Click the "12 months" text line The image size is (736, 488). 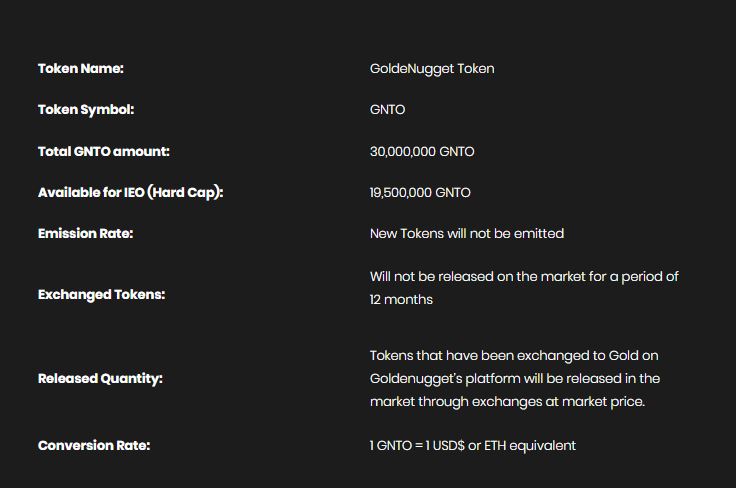[x=401, y=299]
